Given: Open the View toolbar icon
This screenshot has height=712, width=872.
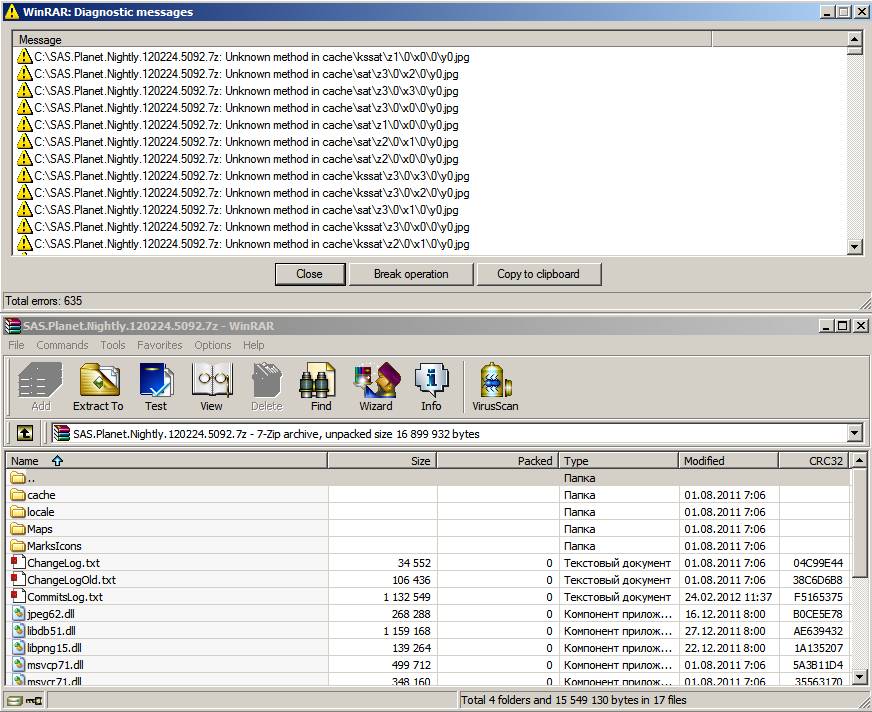Looking at the screenshot, I should [x=211, y=386].
